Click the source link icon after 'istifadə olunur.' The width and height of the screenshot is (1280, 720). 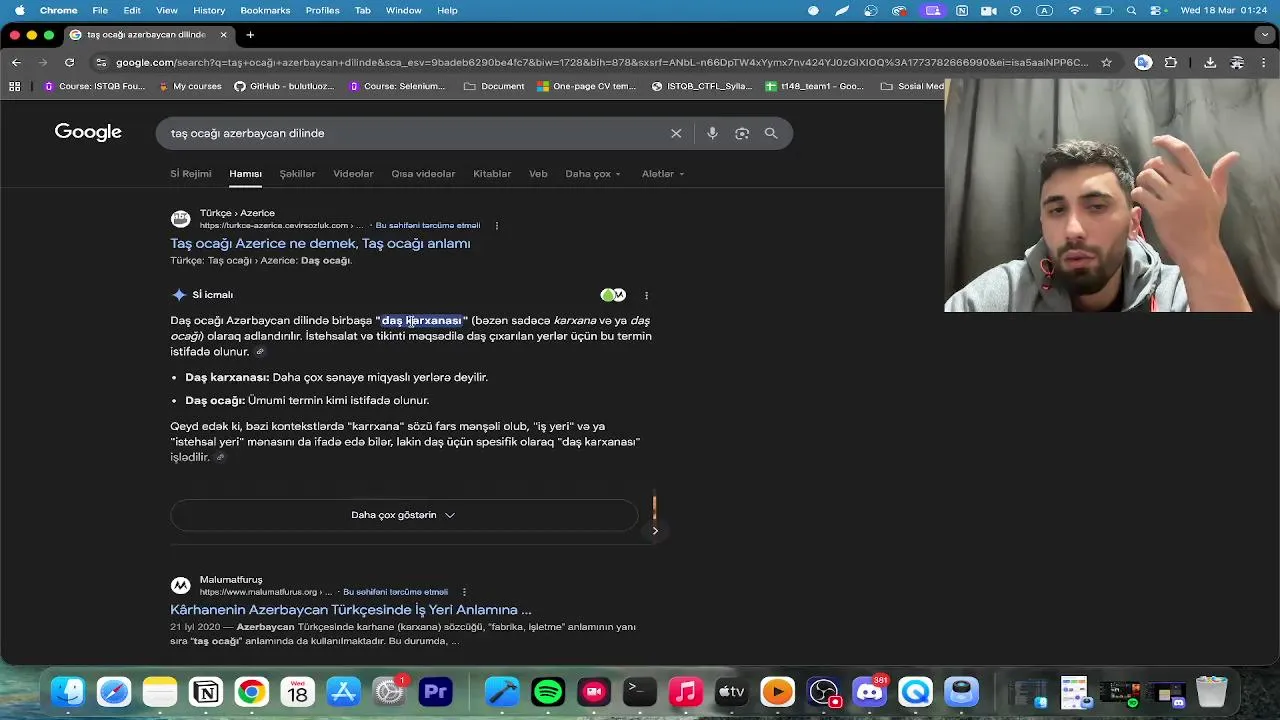click(260, 352)
